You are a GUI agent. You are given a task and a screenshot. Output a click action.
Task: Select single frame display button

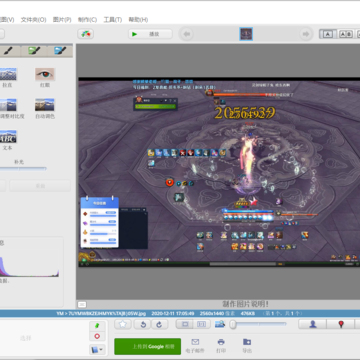(x=185, y=324)
